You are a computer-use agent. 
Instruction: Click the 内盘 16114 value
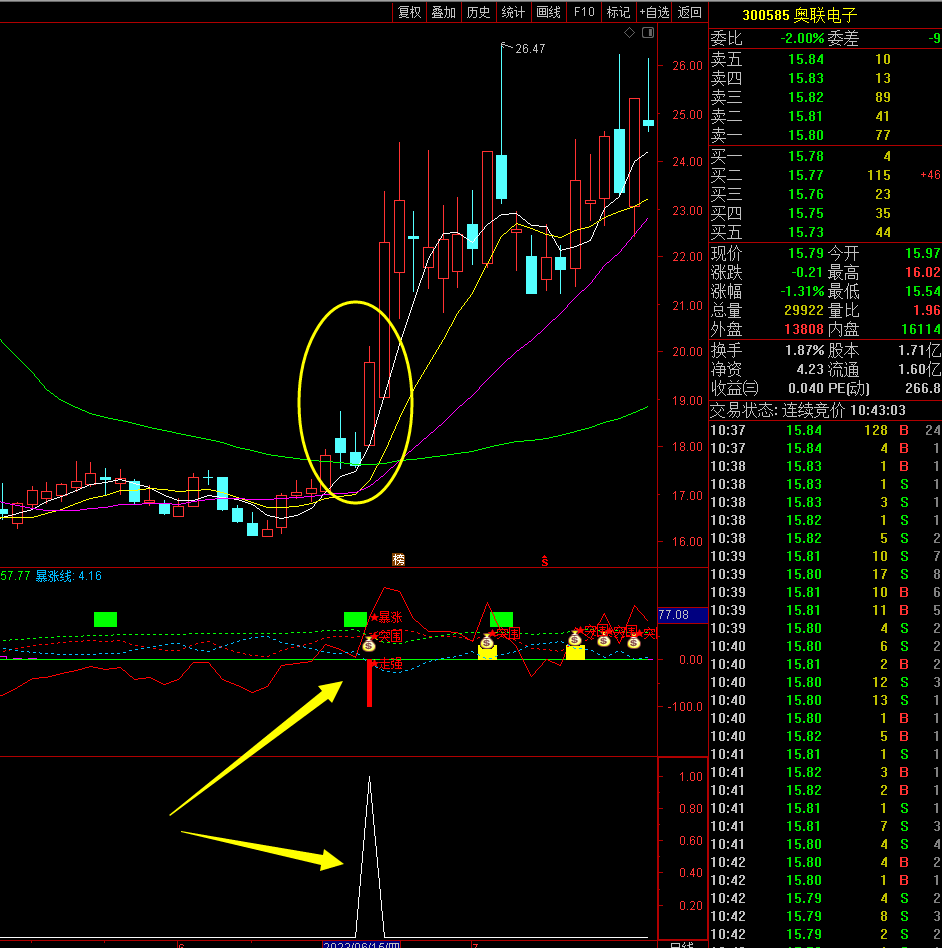coord(921,329)
